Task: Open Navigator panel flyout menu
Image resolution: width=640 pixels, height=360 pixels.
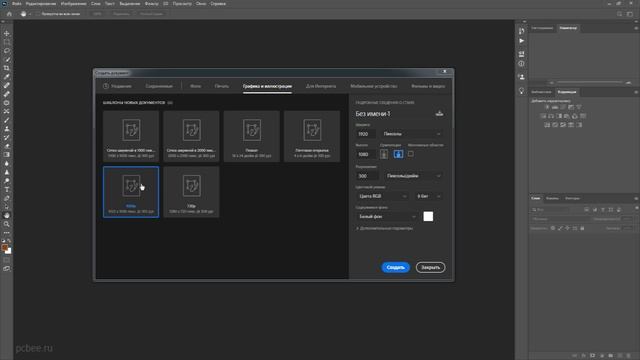Action: tap(636, 28)
